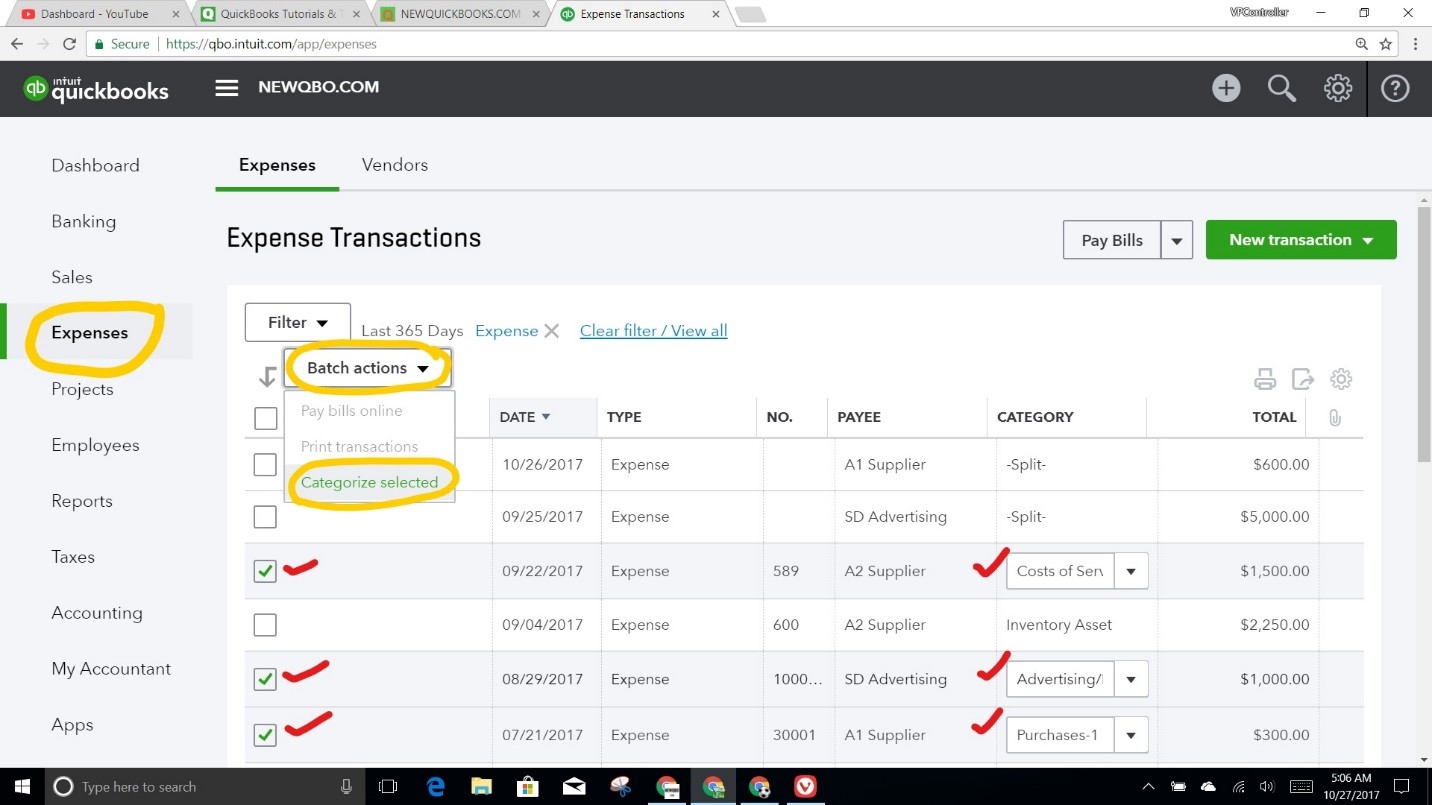Image resolution: width=1432 pixels, height=805 pixels.
Task: Open the Vivaldi browser from the taskbar
Action: pos(805,787)
